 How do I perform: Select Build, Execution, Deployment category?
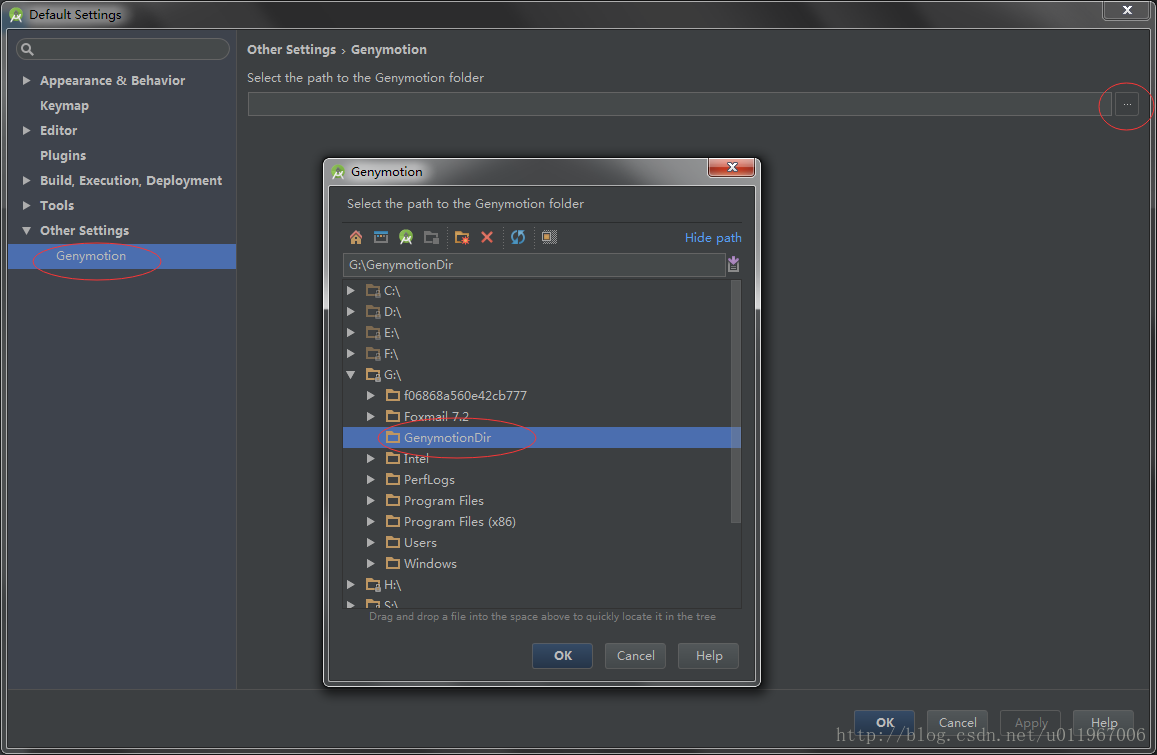[131, 181]
